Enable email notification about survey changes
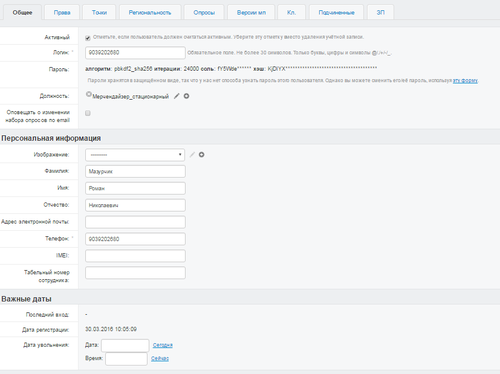Viewport: 500px width, 374px height. point(88,113)
